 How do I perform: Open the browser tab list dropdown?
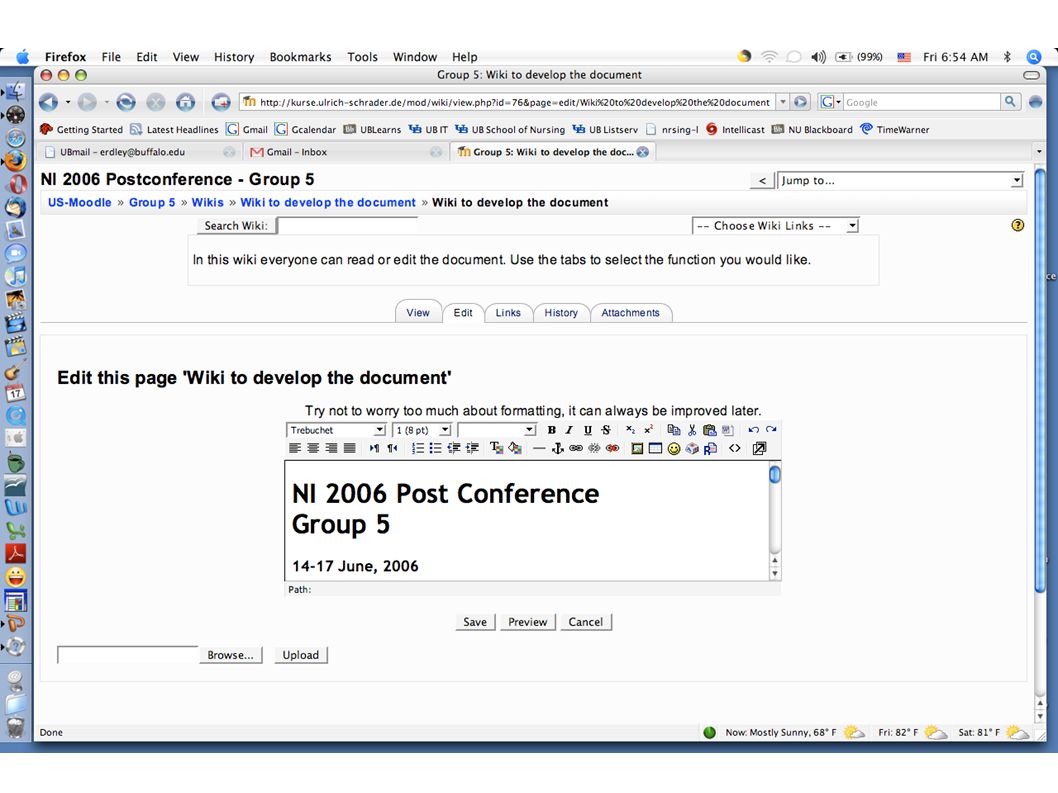pos(1038,152)
